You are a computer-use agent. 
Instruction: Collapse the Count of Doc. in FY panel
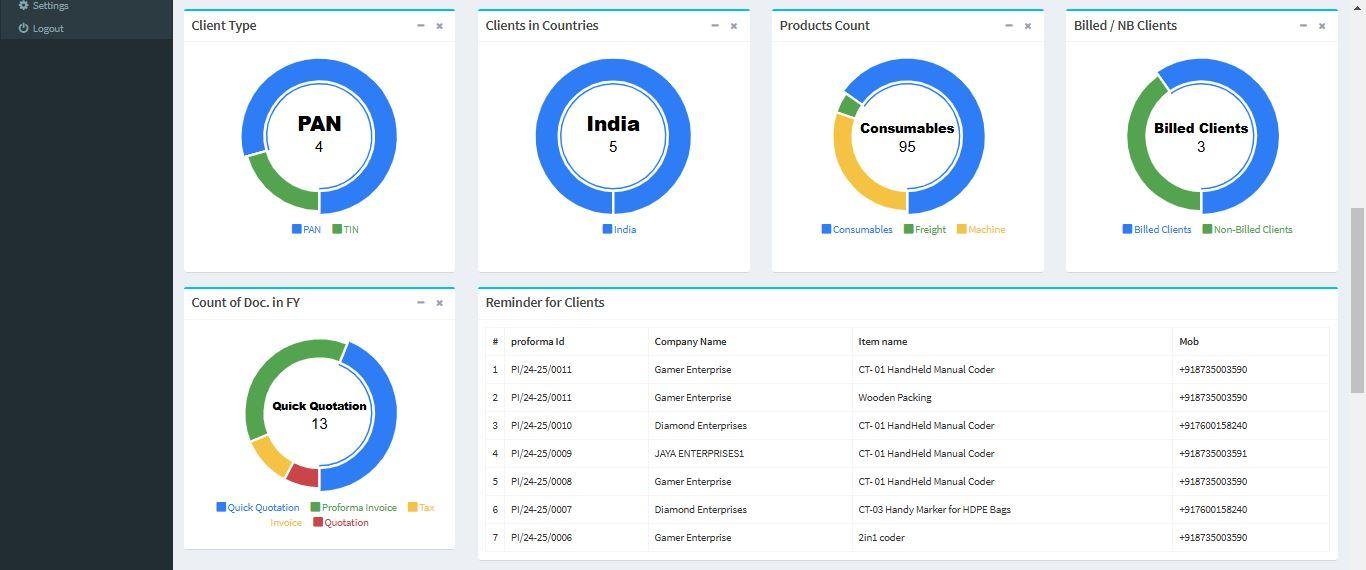421,303
